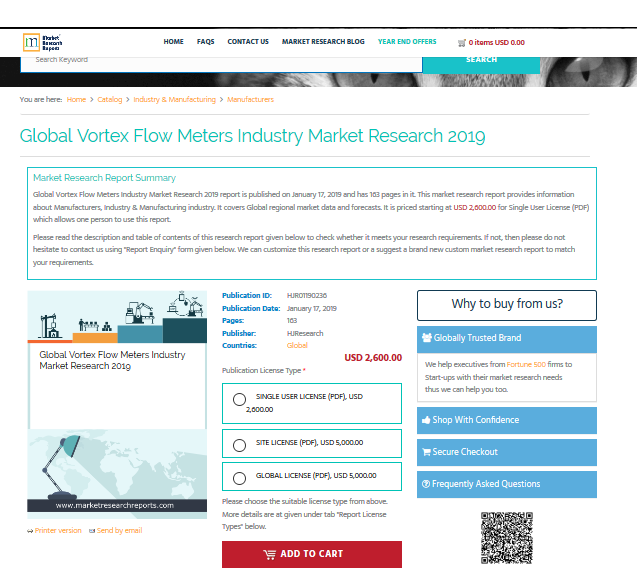The height and width of the screenshot is (587, 637).
Task: Select Single User License radio button
Action: click(239, 399)
